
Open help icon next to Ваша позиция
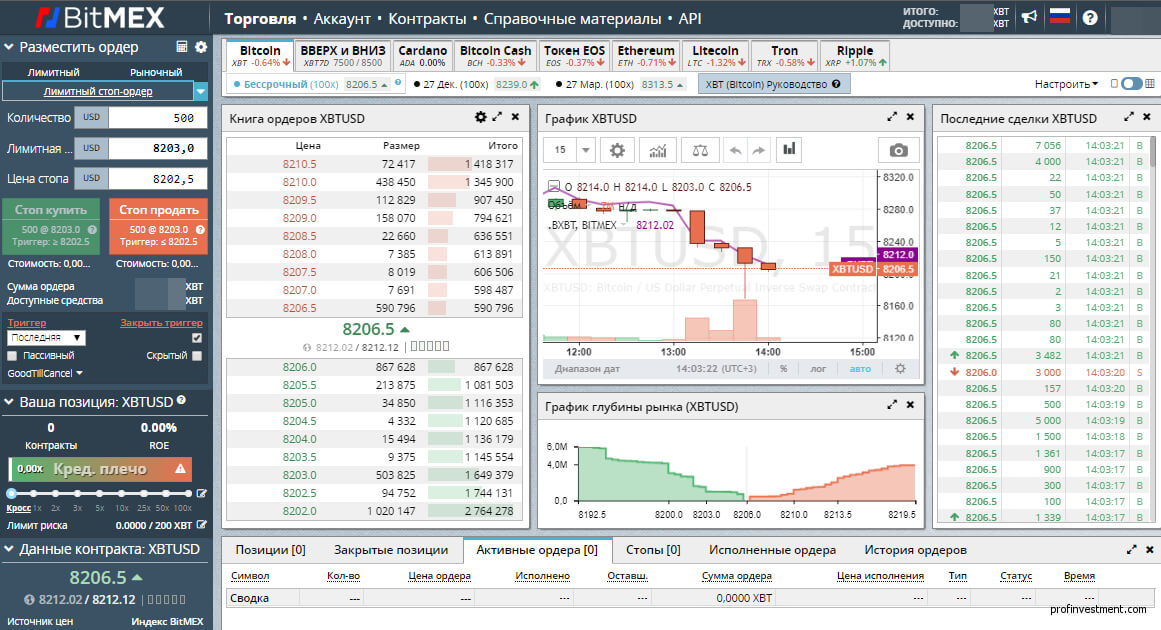click(x=181, y=401)
